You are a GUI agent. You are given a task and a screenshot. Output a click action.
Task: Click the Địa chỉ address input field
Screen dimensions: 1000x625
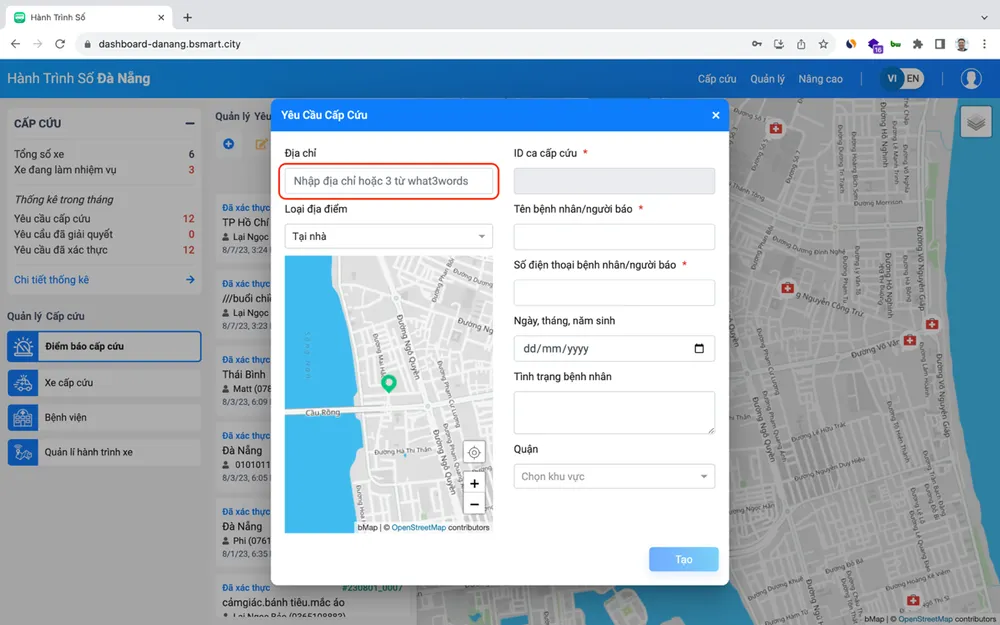[x=389, y=181]
